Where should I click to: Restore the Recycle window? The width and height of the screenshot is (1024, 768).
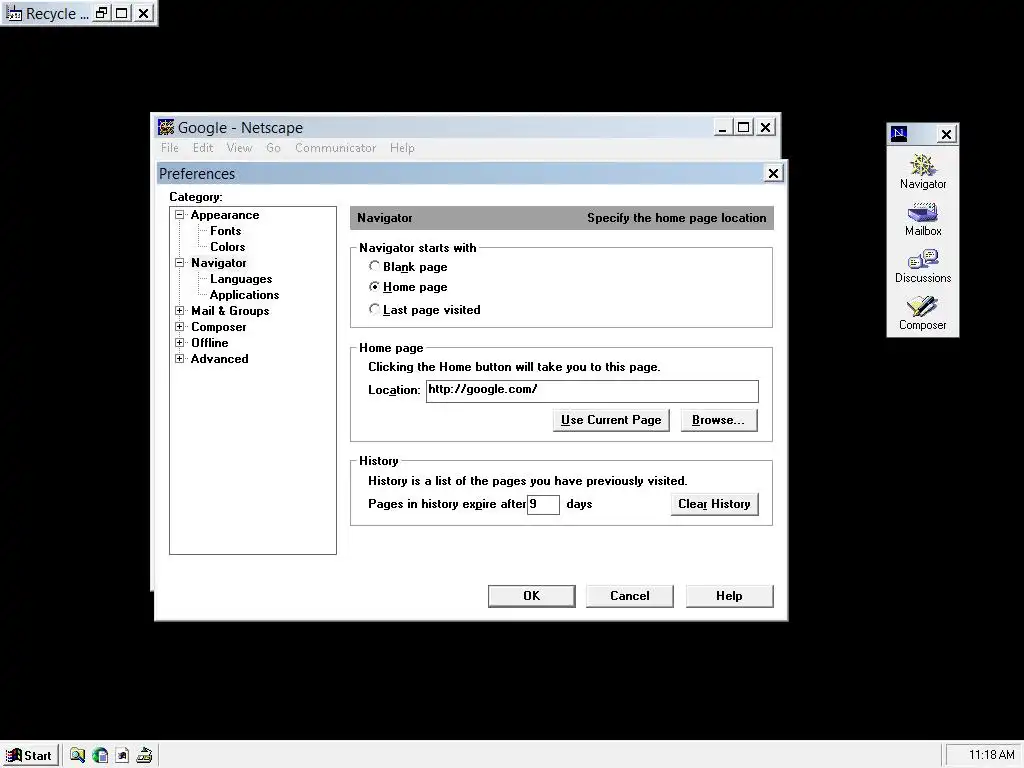tap(102, 13)
